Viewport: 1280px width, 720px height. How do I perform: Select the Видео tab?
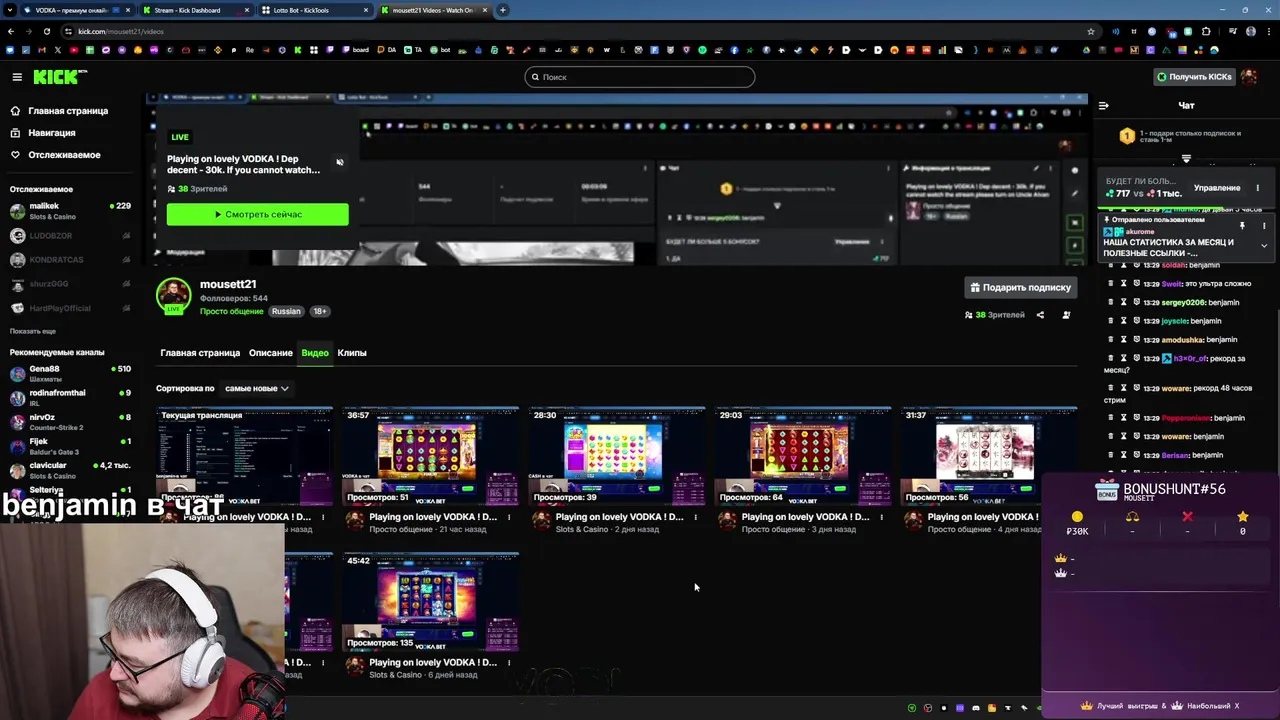(315, 353)
